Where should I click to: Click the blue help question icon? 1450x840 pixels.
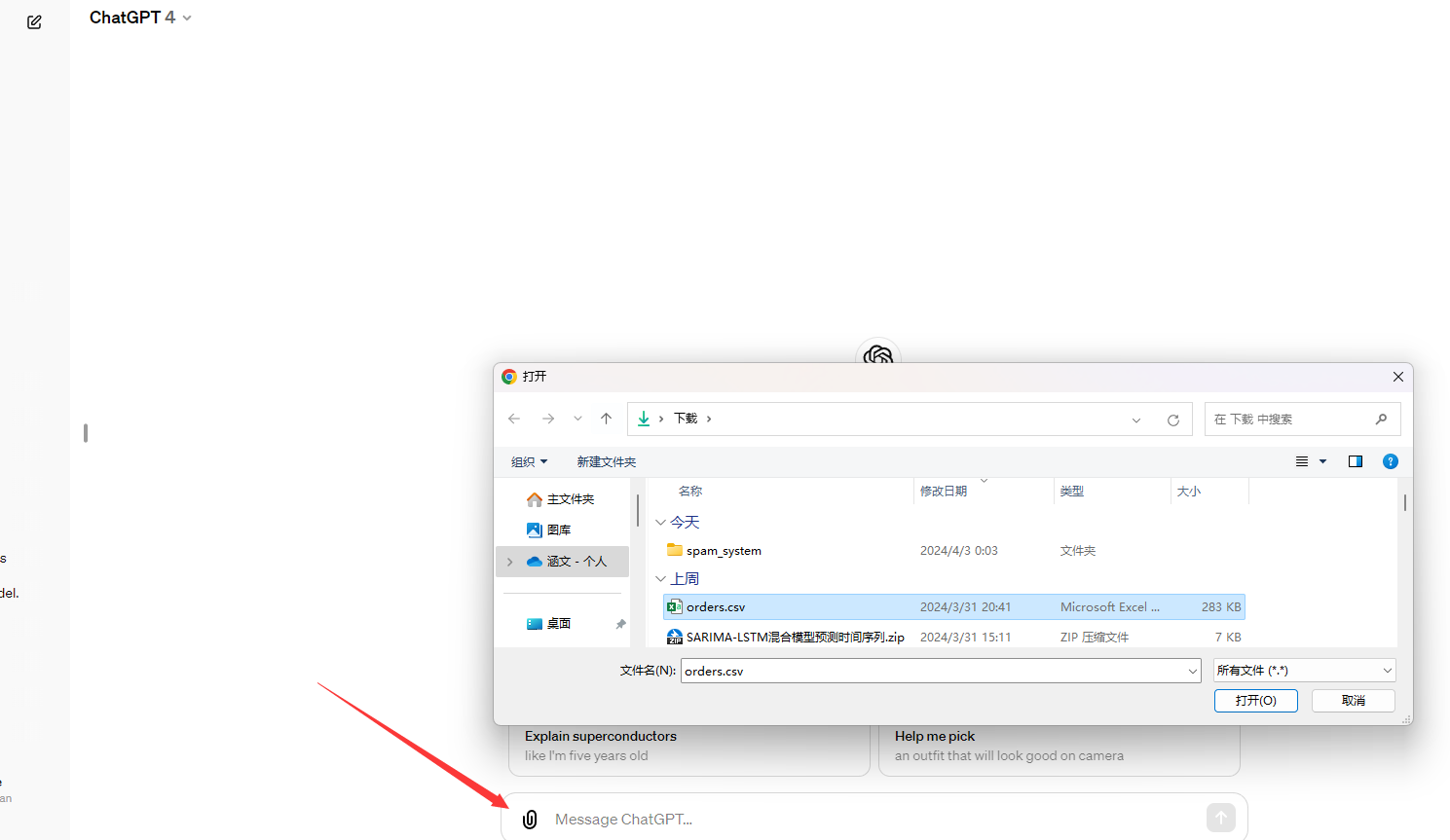(1391, 461)
